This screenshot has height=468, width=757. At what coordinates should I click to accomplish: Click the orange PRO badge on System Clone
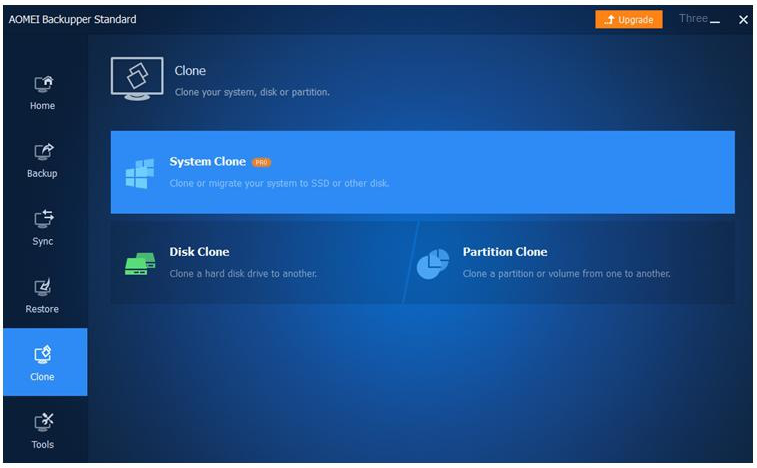coord(261,162)
